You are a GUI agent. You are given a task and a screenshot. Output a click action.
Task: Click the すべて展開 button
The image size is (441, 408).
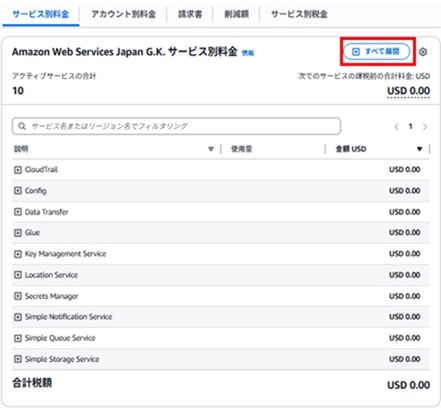click(x=377, y=52)
